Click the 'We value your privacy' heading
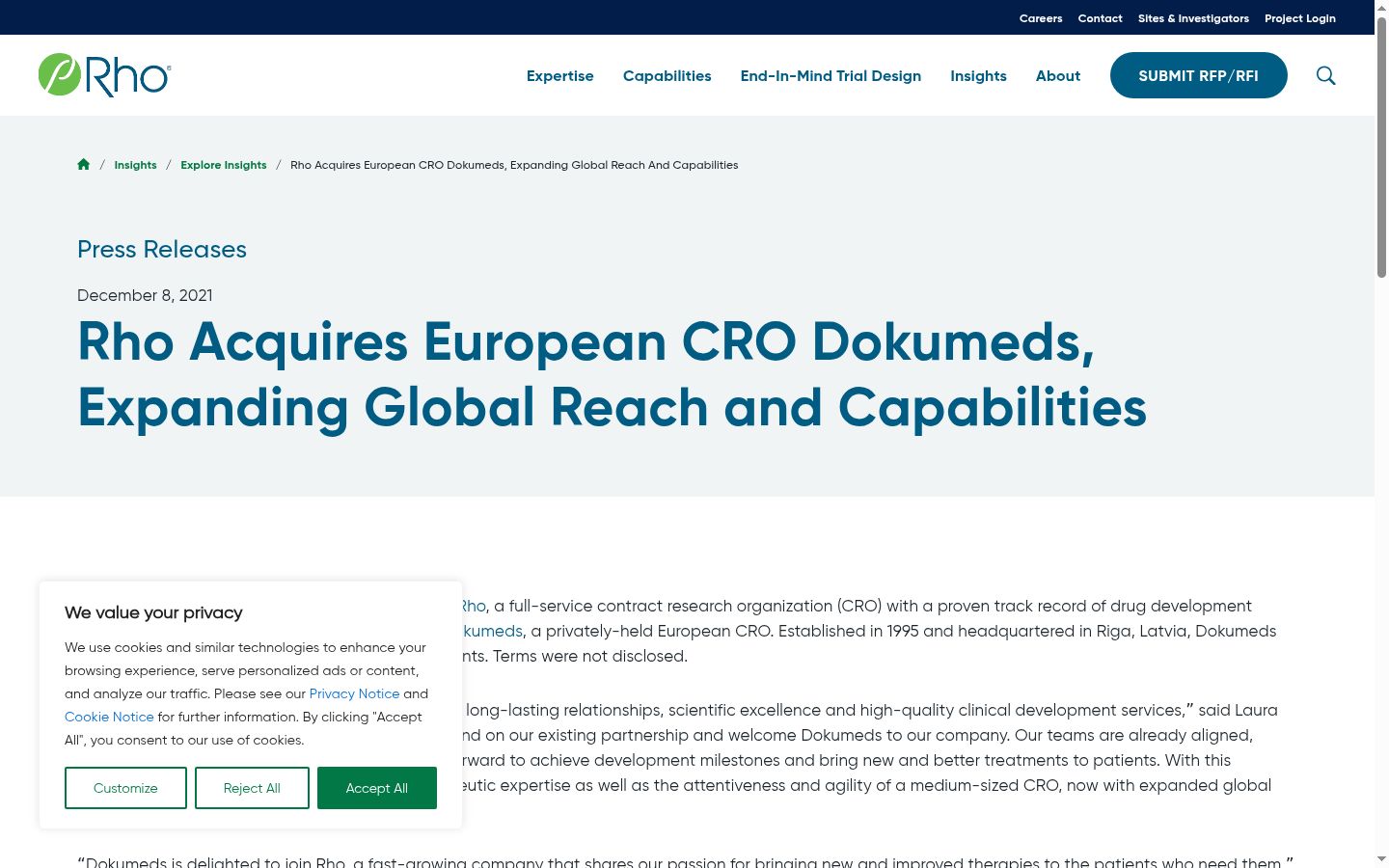 click(153, 612)
